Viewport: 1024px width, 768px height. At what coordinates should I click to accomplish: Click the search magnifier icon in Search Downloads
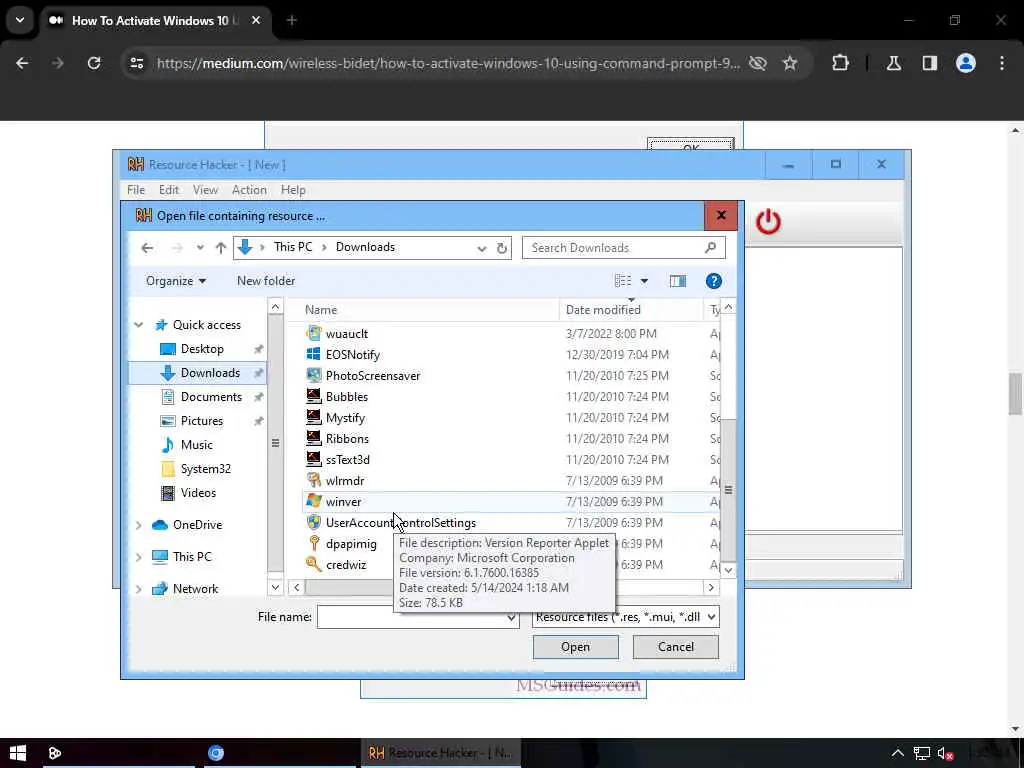(711, 248)
